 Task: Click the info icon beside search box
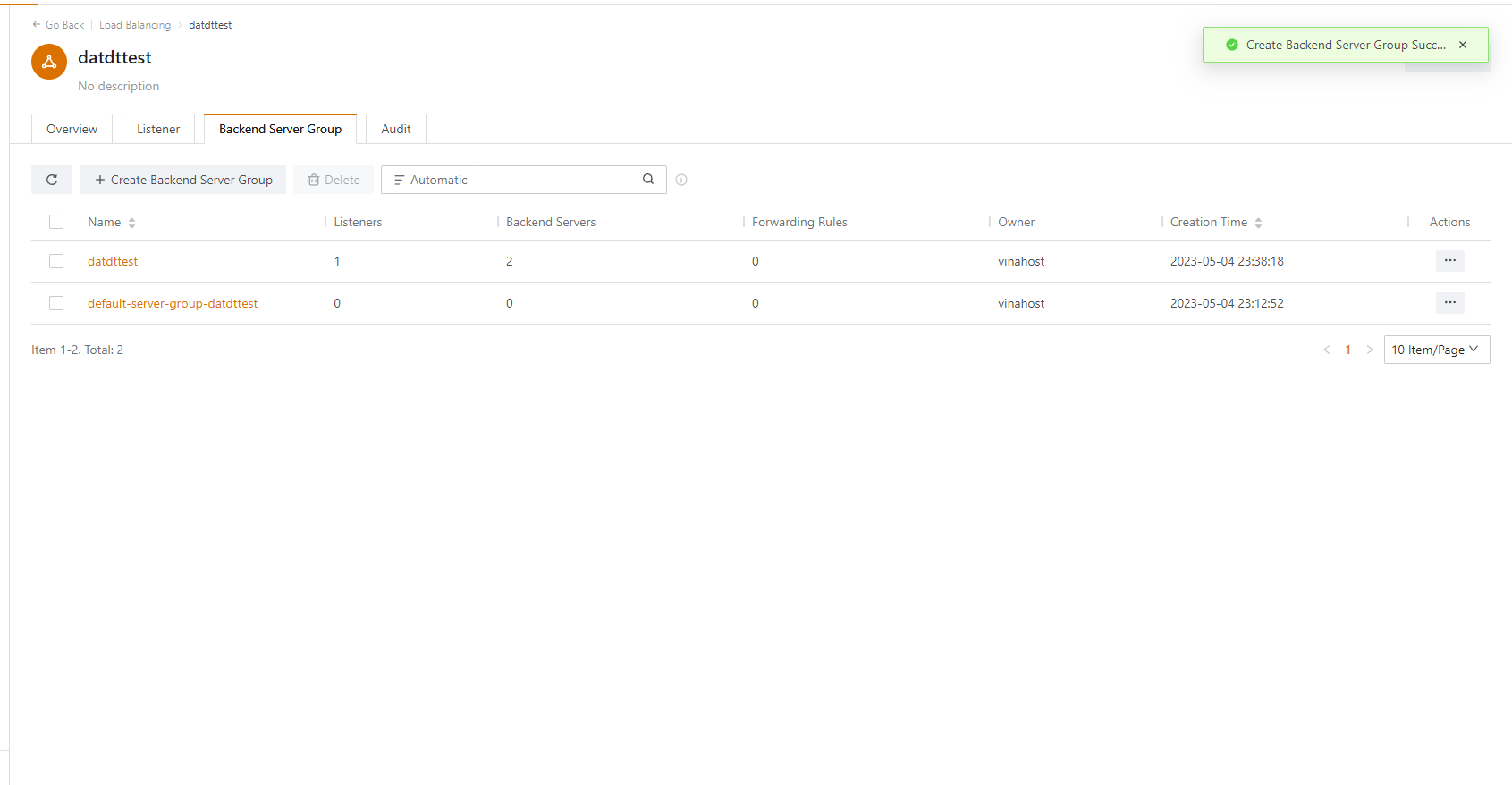point(681,180)
